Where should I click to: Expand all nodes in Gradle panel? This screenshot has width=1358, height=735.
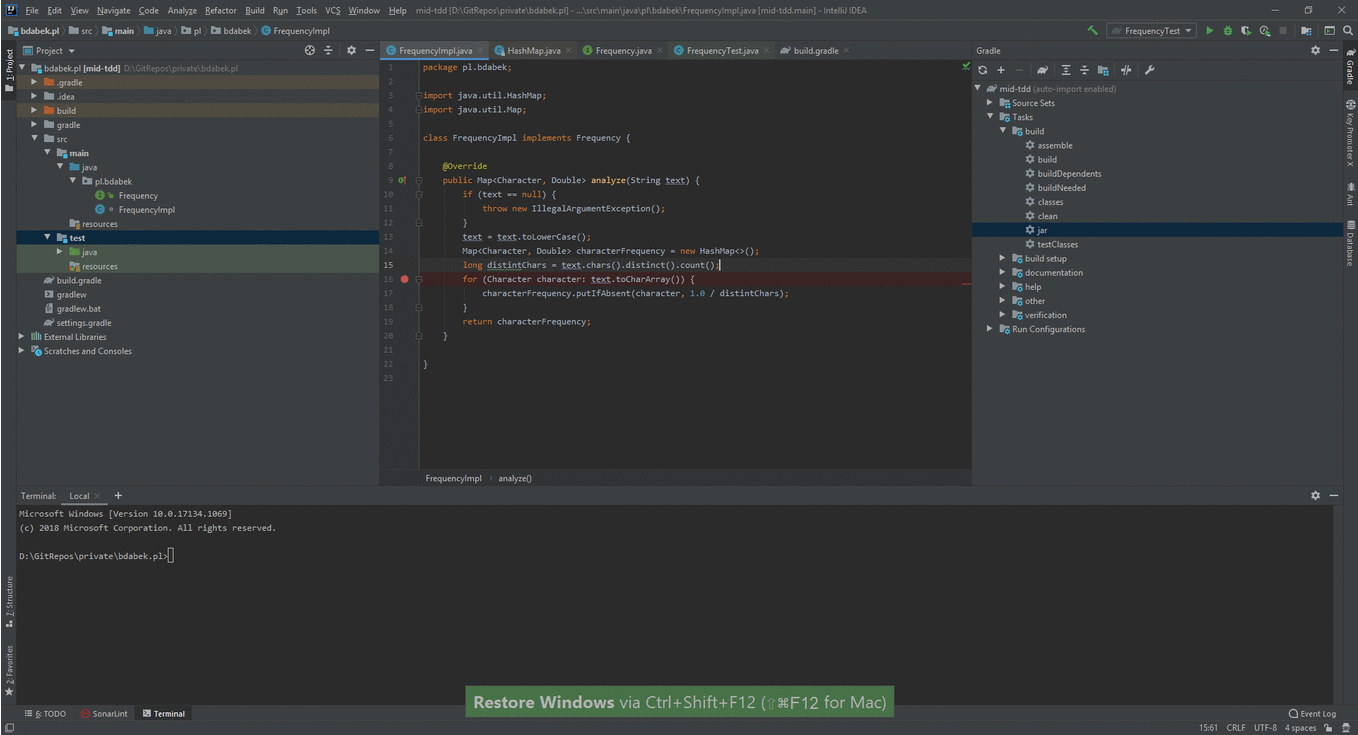click(1066, 70)
